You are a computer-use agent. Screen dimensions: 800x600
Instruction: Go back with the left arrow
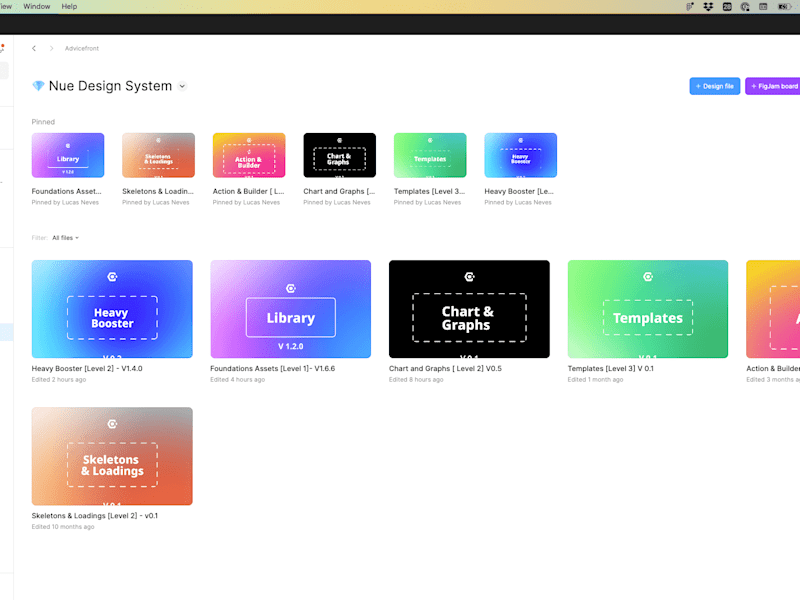coord(34,48)
